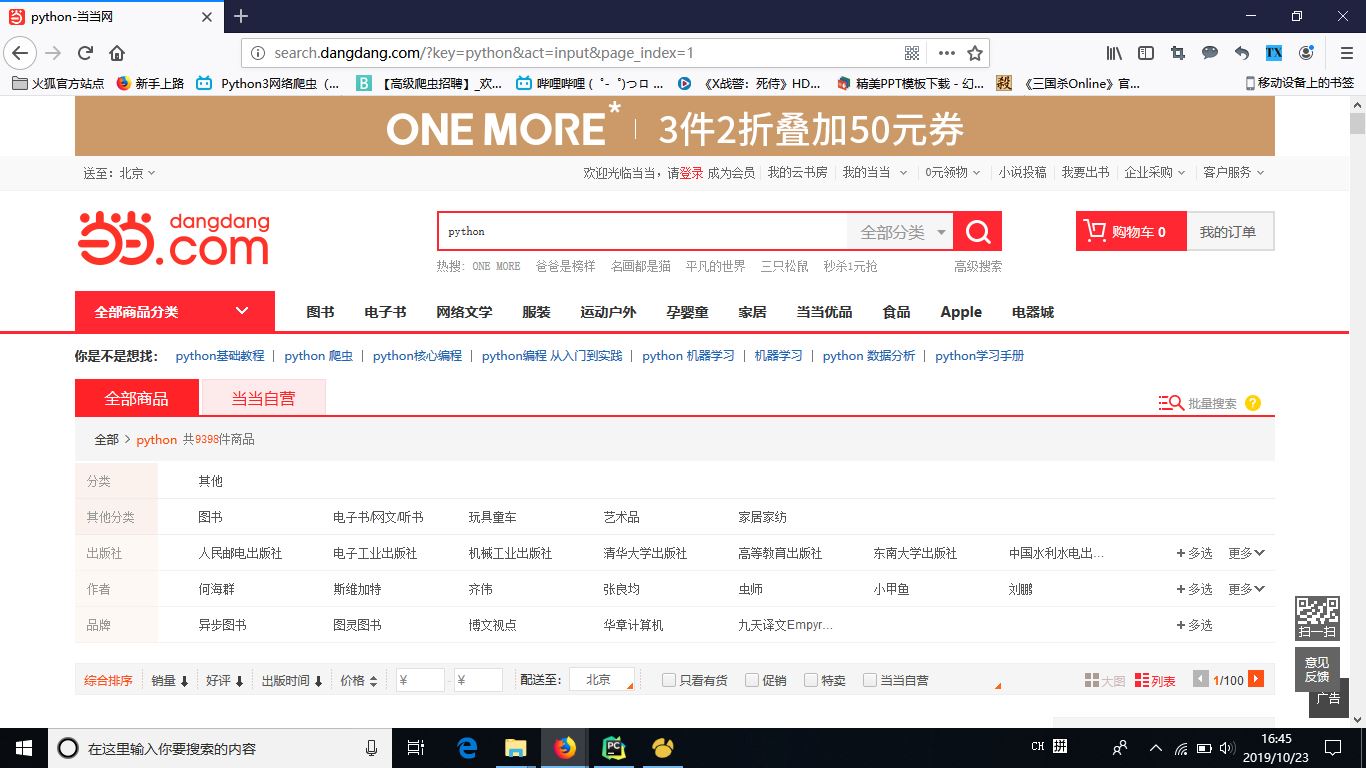
Task: Open 图书 navigation menu
Action: click(x=320, y=312)
